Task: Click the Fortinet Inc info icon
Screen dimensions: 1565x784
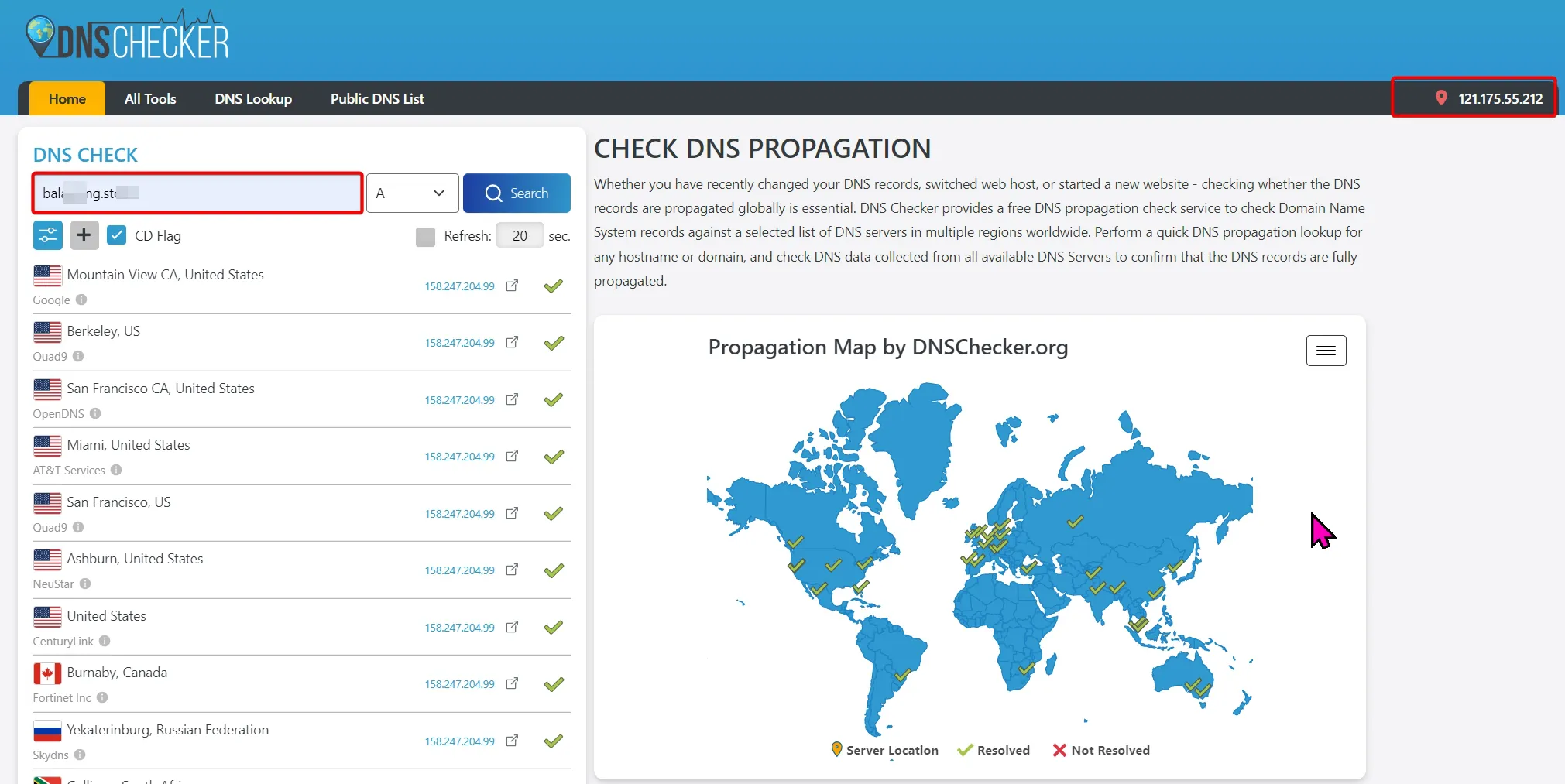Action: coord(102,697)
